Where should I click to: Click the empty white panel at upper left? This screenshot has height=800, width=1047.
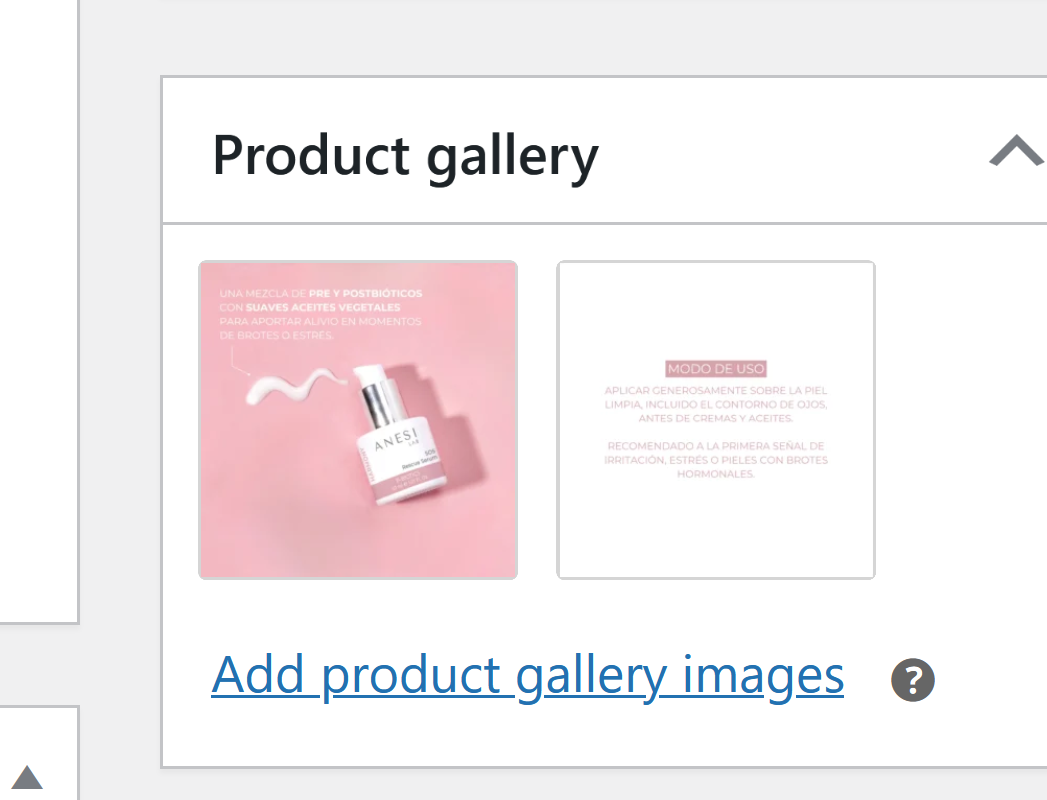click(x=39, y=311)
